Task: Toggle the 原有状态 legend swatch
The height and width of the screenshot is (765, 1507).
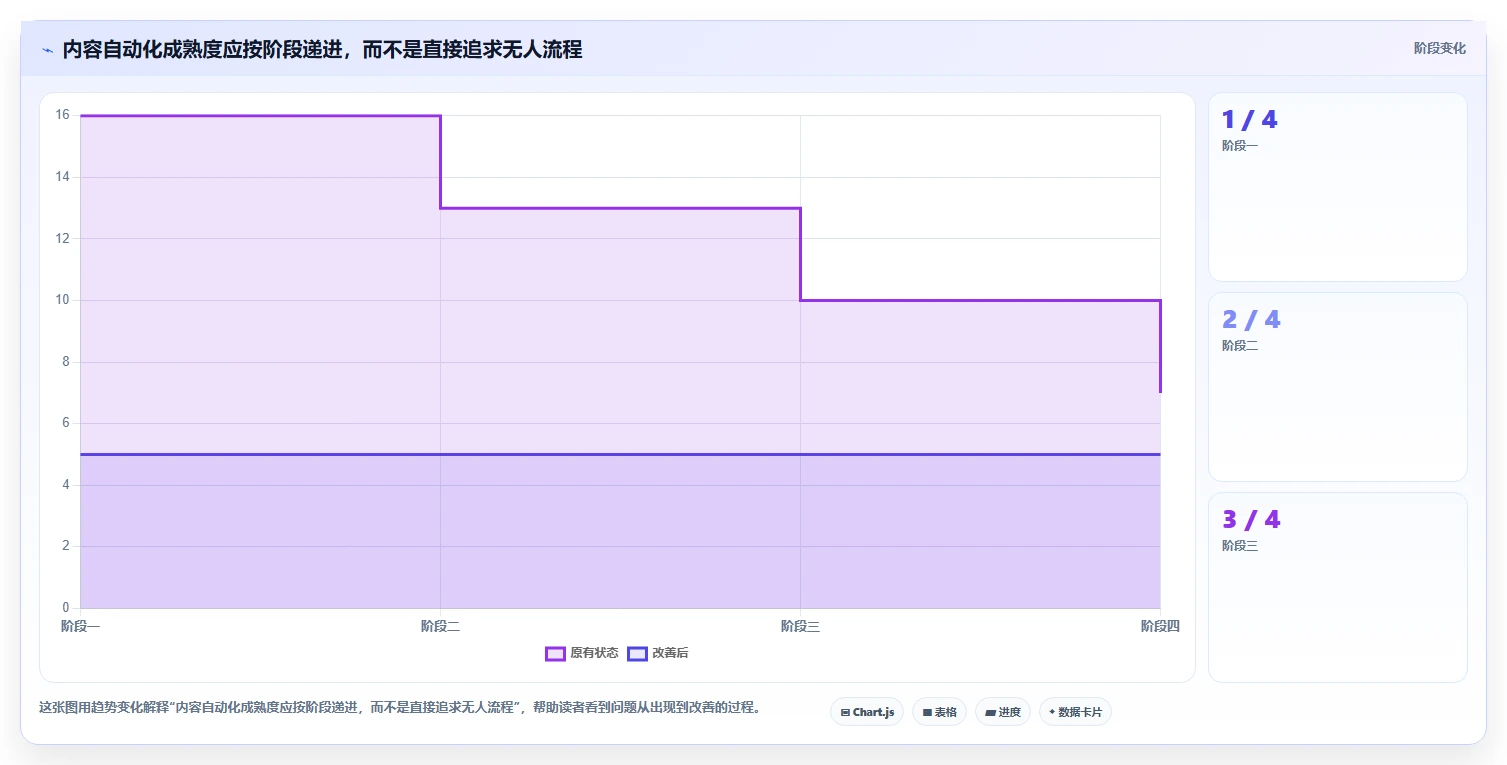Action: (x=555, y=653)
